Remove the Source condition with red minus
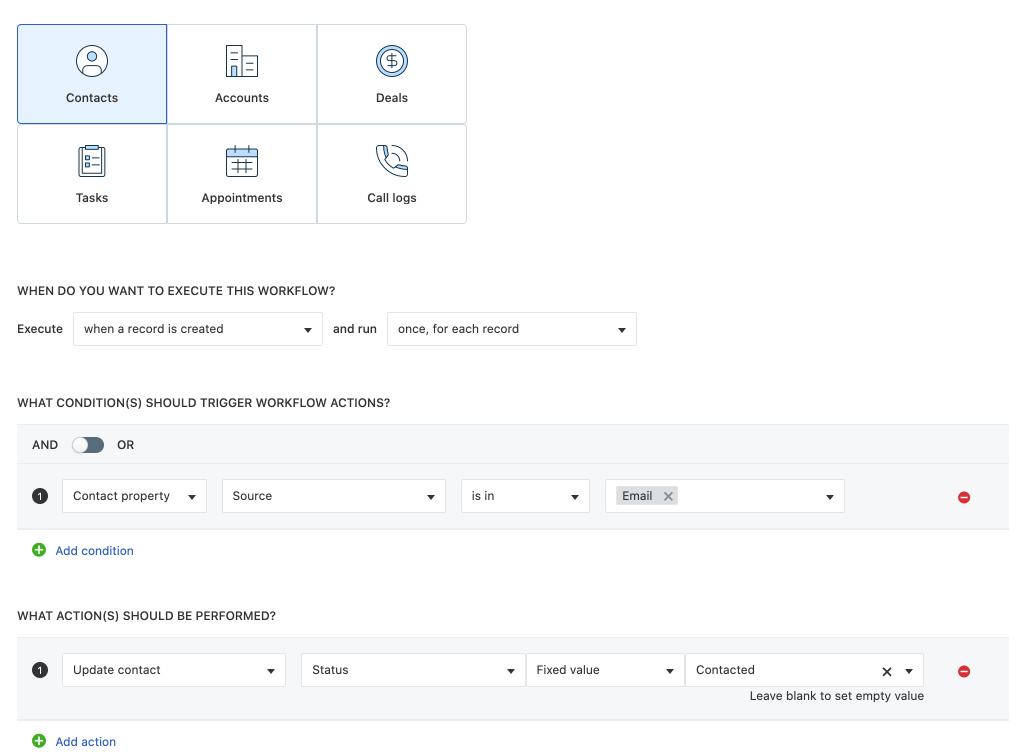Image resolution: width=1024 pixels, height=752 pixels. (x=964, y=497)
